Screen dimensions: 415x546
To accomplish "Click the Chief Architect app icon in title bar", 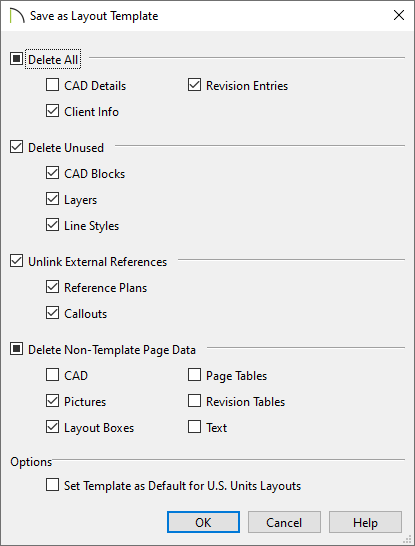I will coord(17,16).
